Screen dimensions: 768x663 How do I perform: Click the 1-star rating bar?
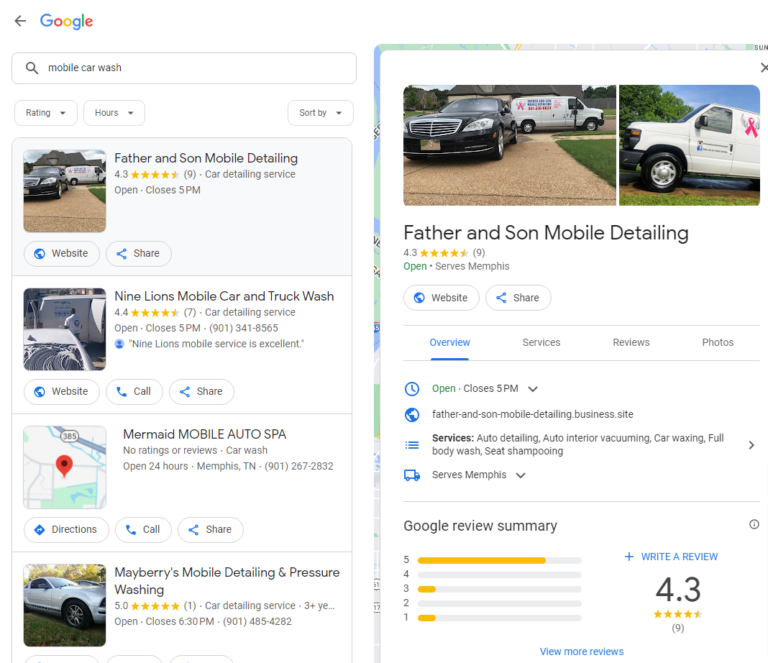pos(500,618)
